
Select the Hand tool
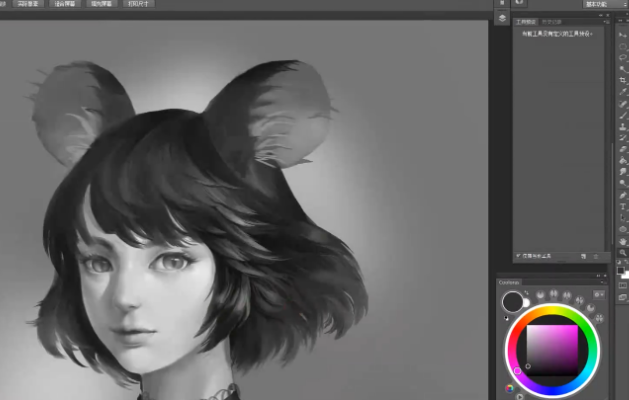(623, 242)
